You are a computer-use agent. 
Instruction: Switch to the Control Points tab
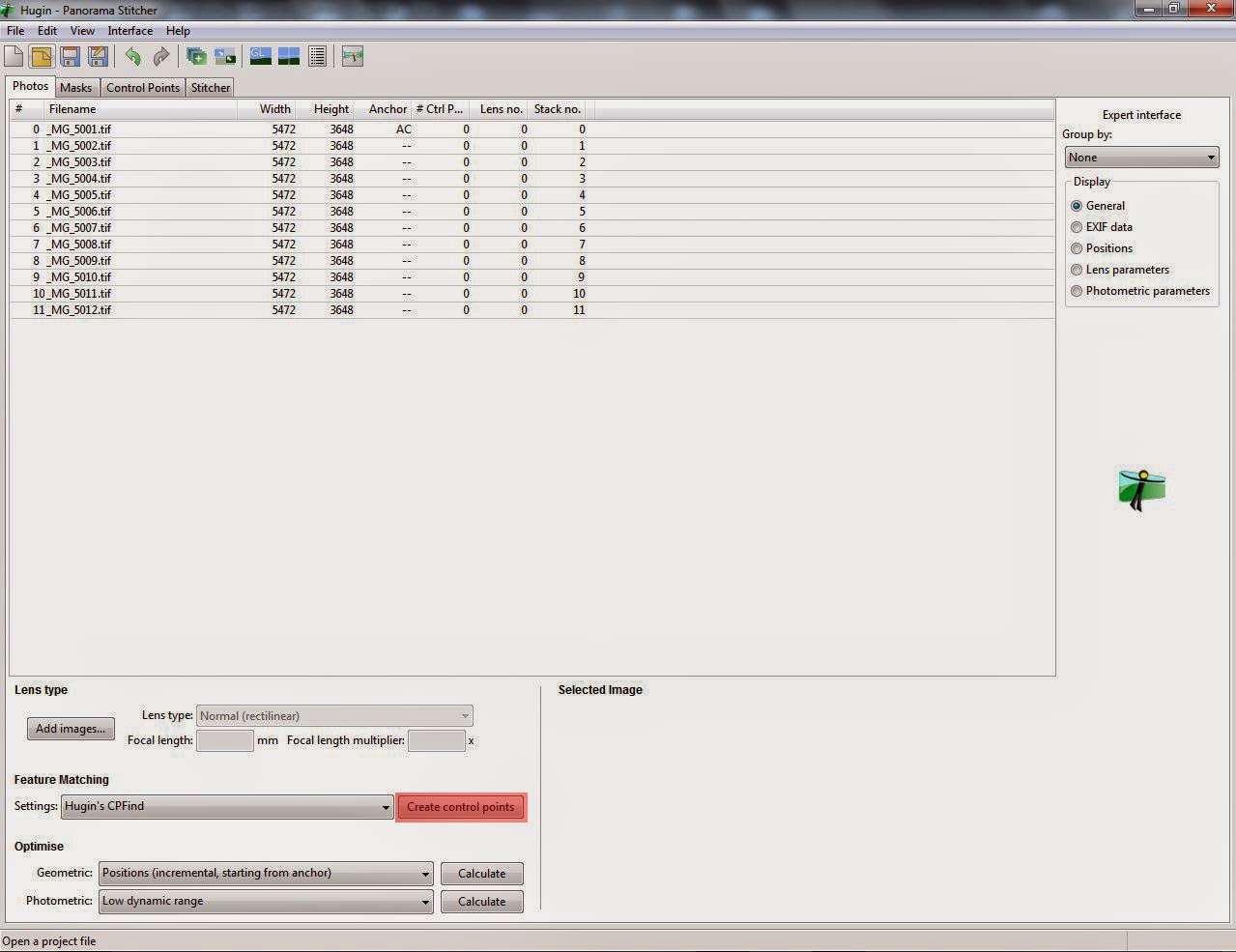click(x=142, y=87)
